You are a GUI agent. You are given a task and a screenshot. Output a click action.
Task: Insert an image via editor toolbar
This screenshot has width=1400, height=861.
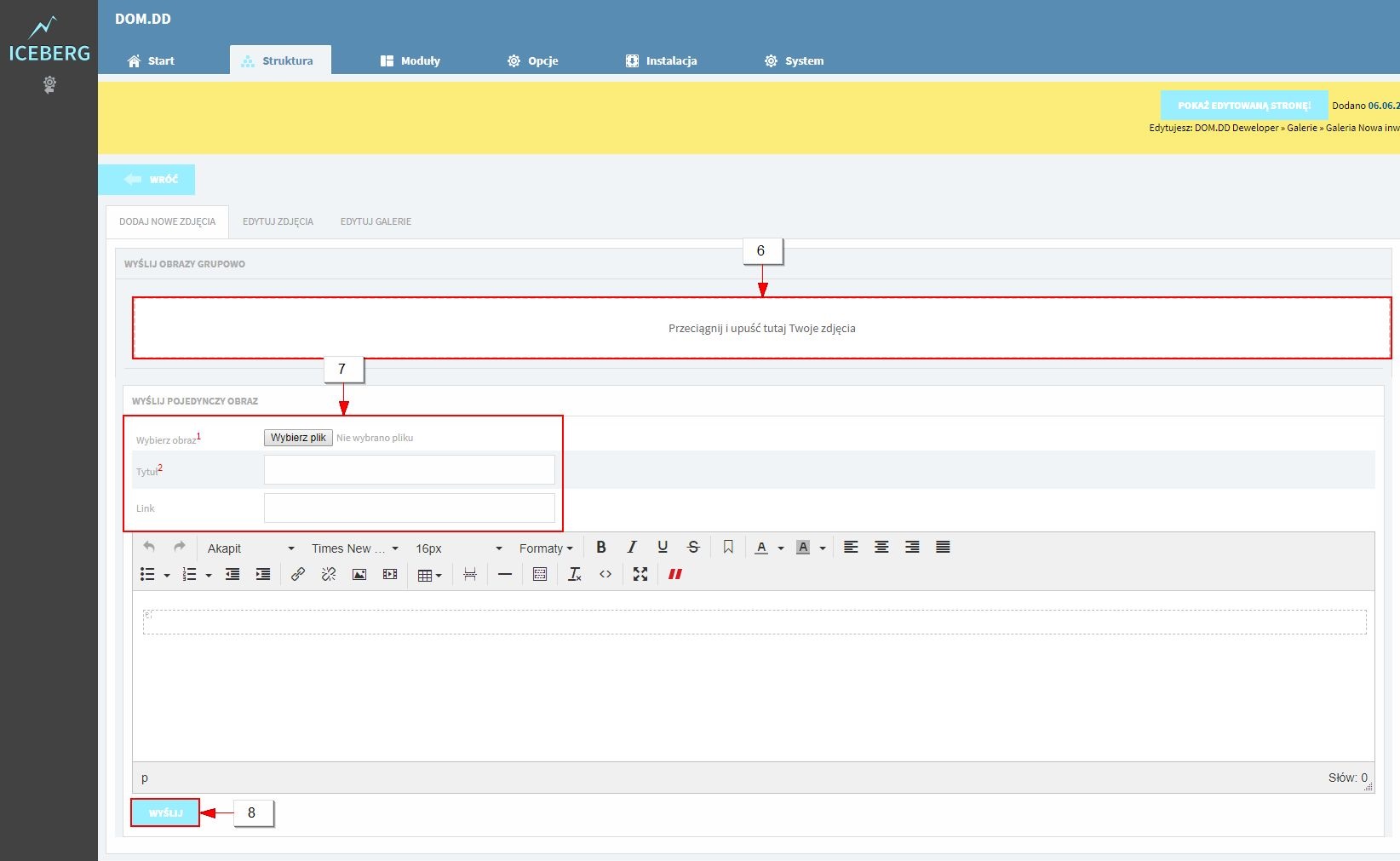(359, 575)
